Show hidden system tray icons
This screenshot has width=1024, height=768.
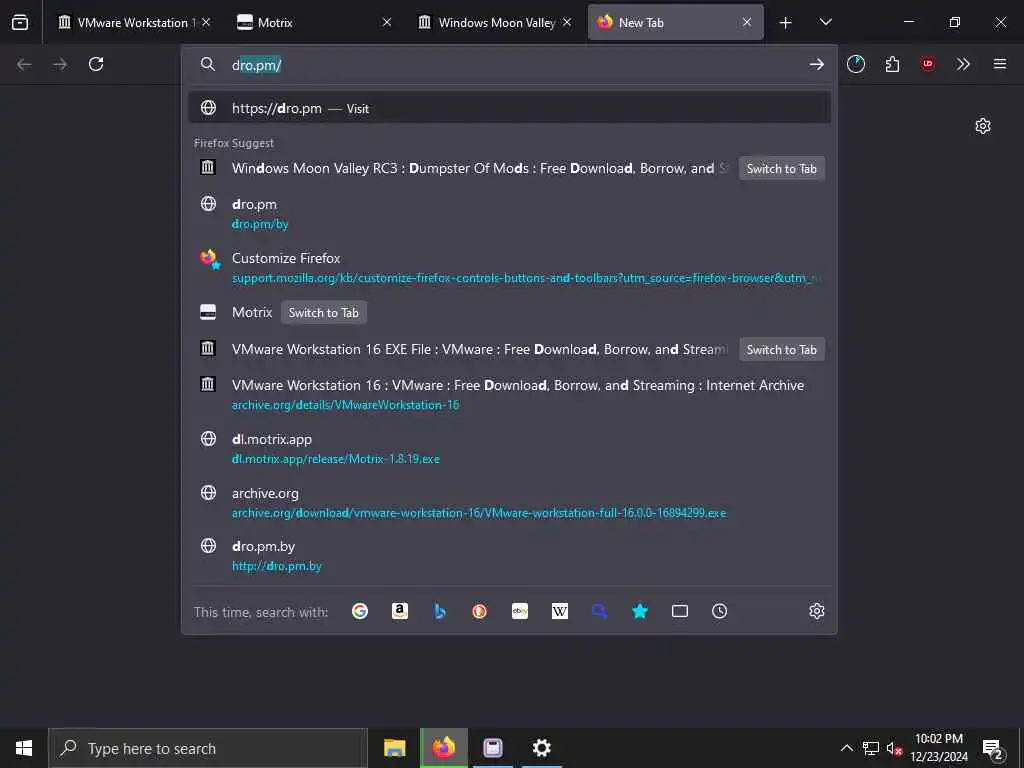pos(846,748)
